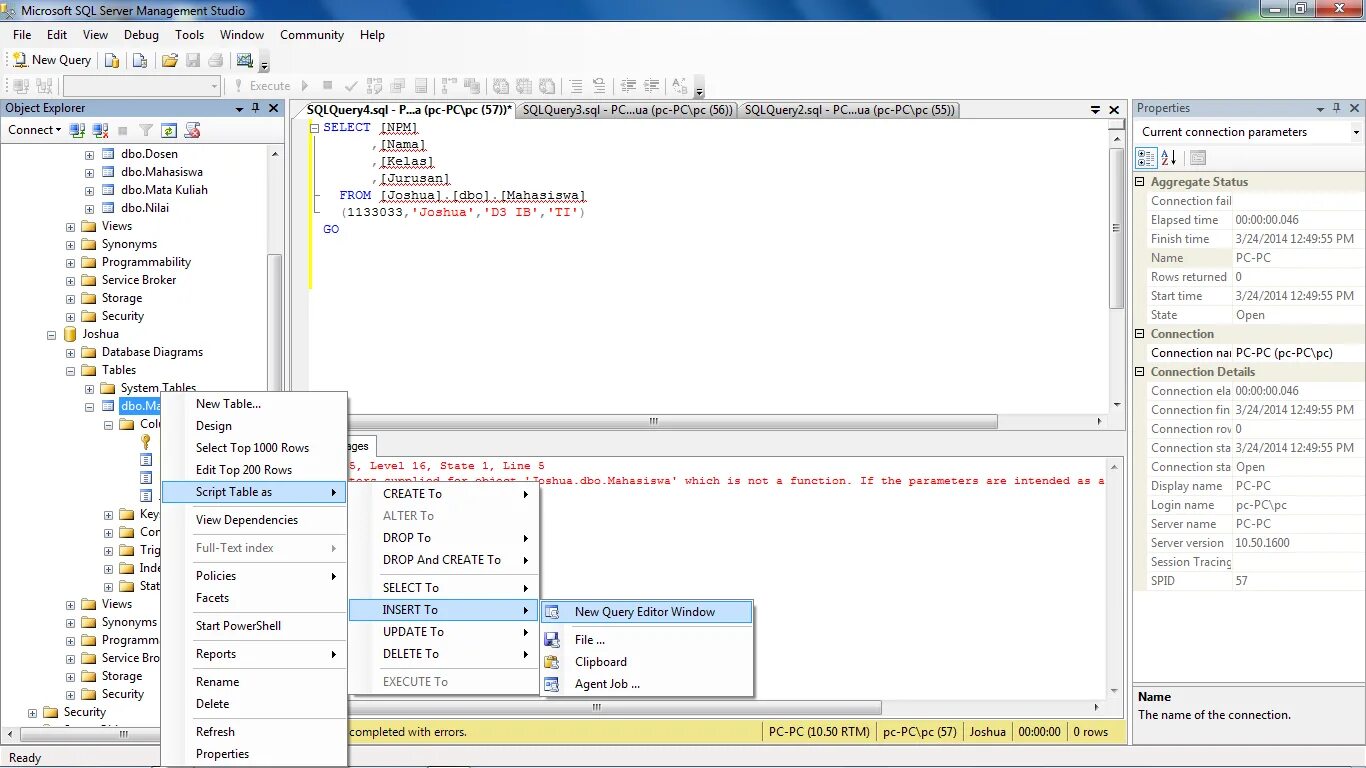Click the query editor vertical scrollbar
The image size is (1366, 768).
(1118, 228)
